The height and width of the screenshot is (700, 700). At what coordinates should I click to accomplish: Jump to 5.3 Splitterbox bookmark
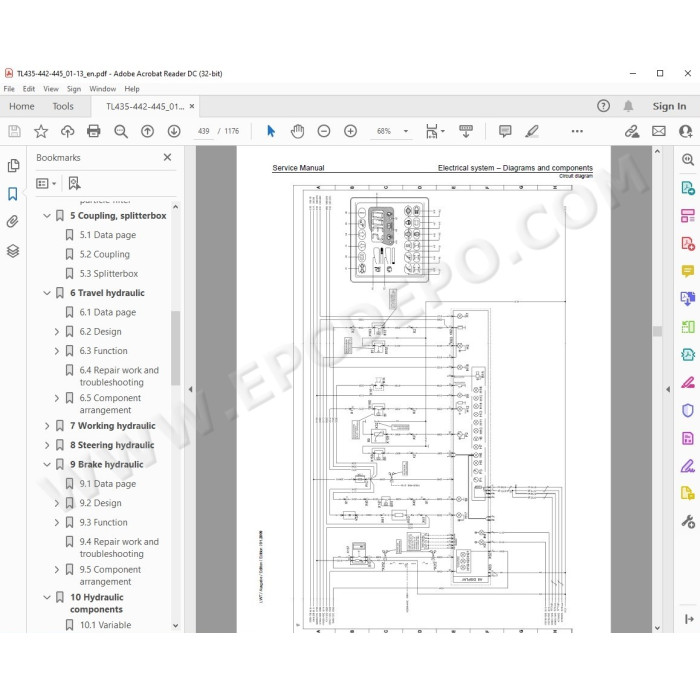tap(109, 274)
